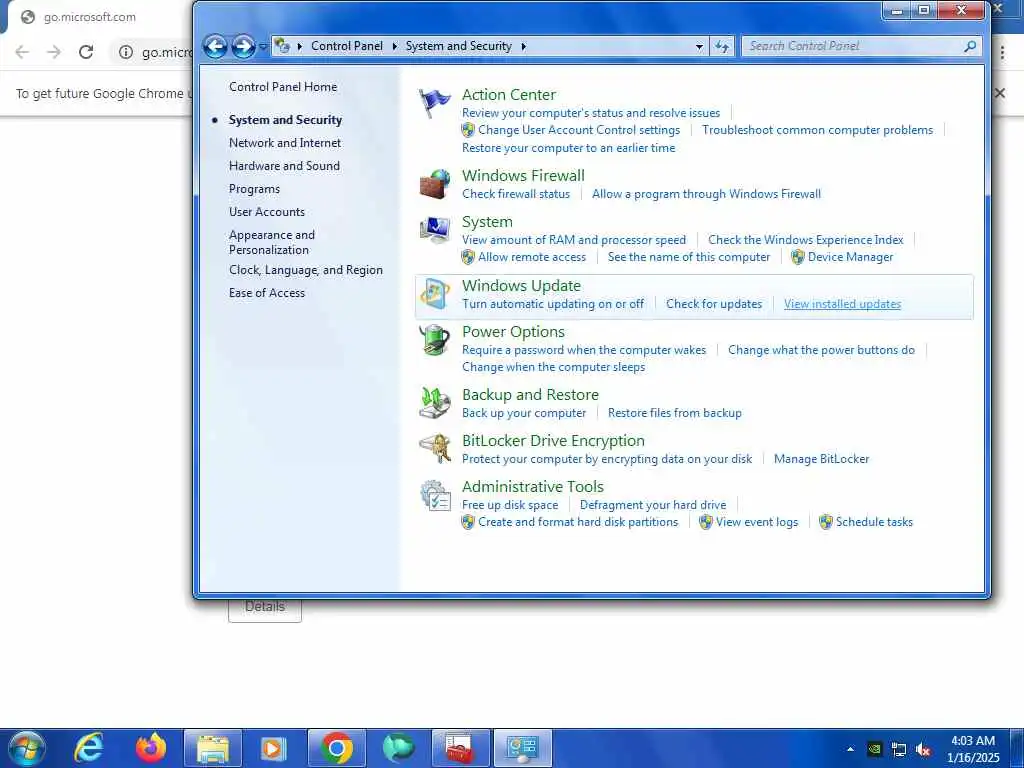
Task: Select Programs category in sidebar
Action: pyautogui.click(x=254, y=189)
